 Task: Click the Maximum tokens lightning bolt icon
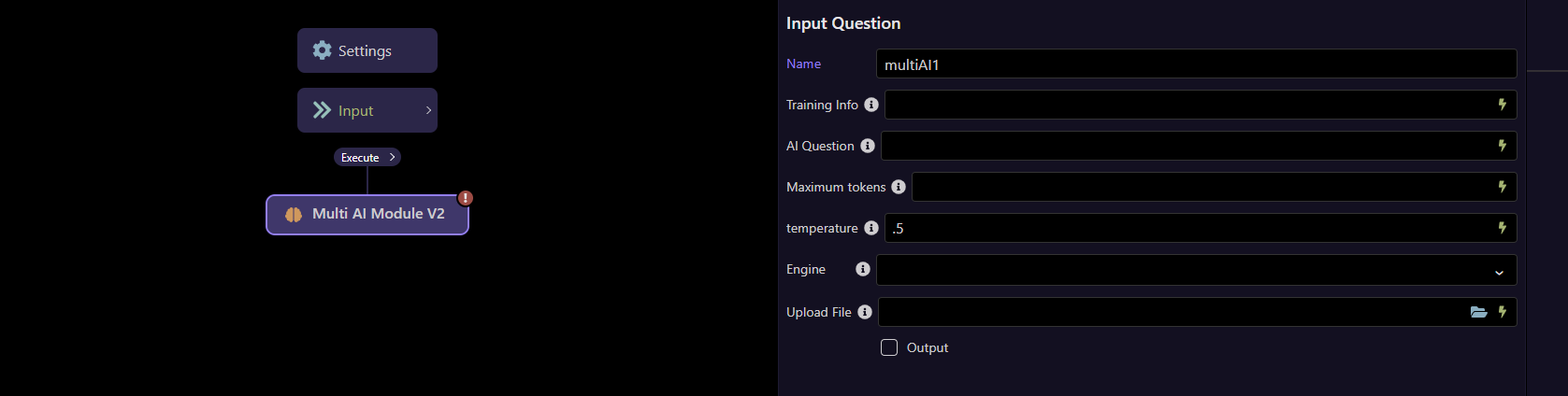[x=1502, y=187]
